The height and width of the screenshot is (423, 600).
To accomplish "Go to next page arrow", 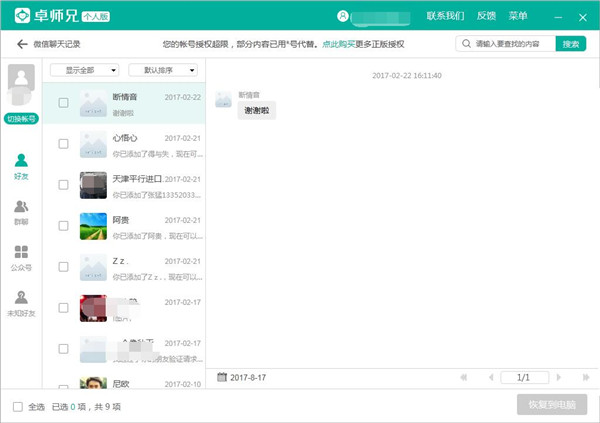I will pos(559,377).
